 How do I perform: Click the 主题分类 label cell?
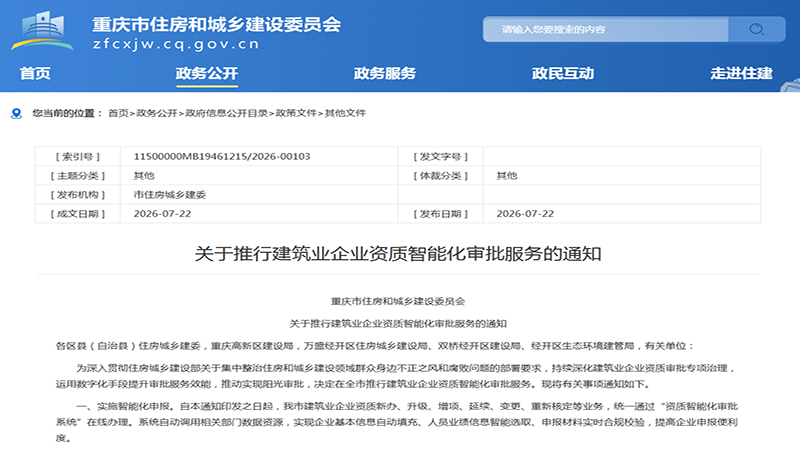point(78,176)
